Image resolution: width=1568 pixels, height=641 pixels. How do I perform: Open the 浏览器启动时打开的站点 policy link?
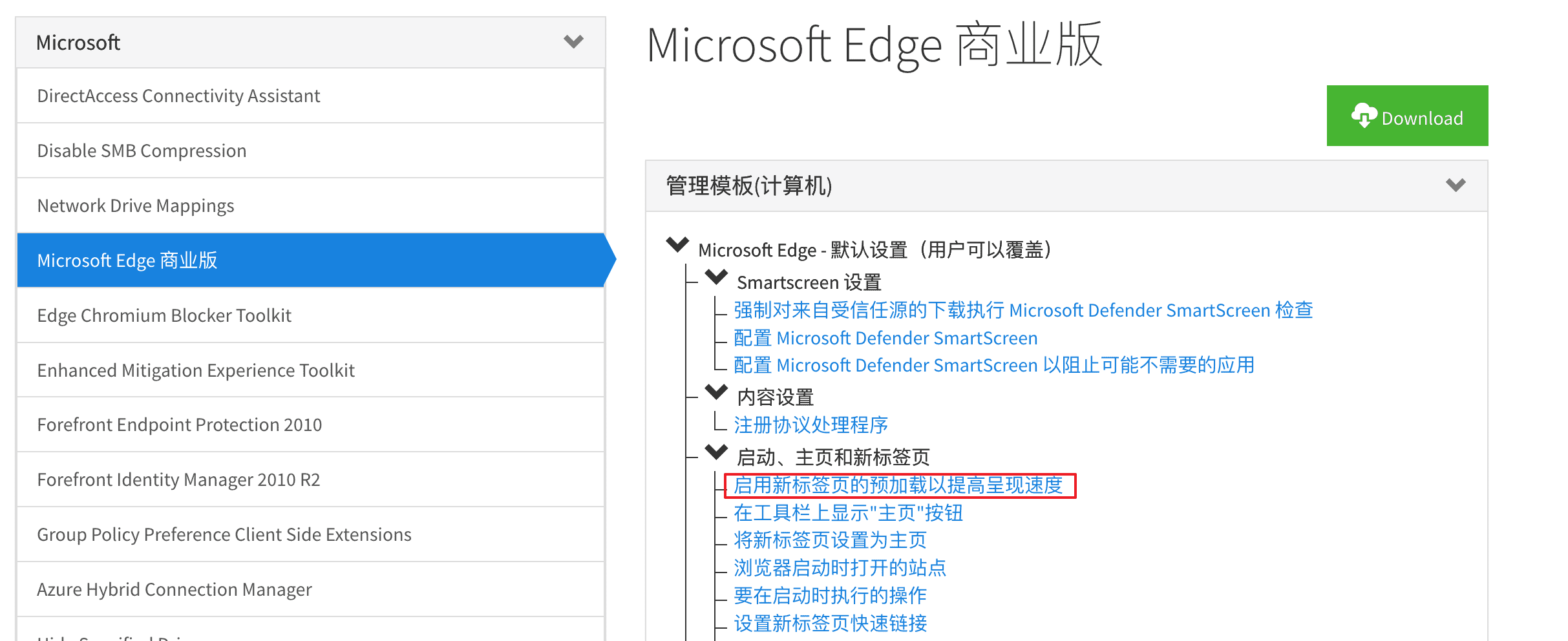point(840,568)
